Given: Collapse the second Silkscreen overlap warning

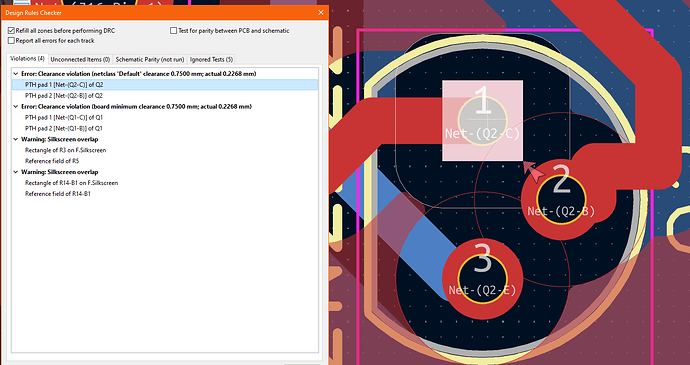Looking at the screenshot, I should [16, 172].
